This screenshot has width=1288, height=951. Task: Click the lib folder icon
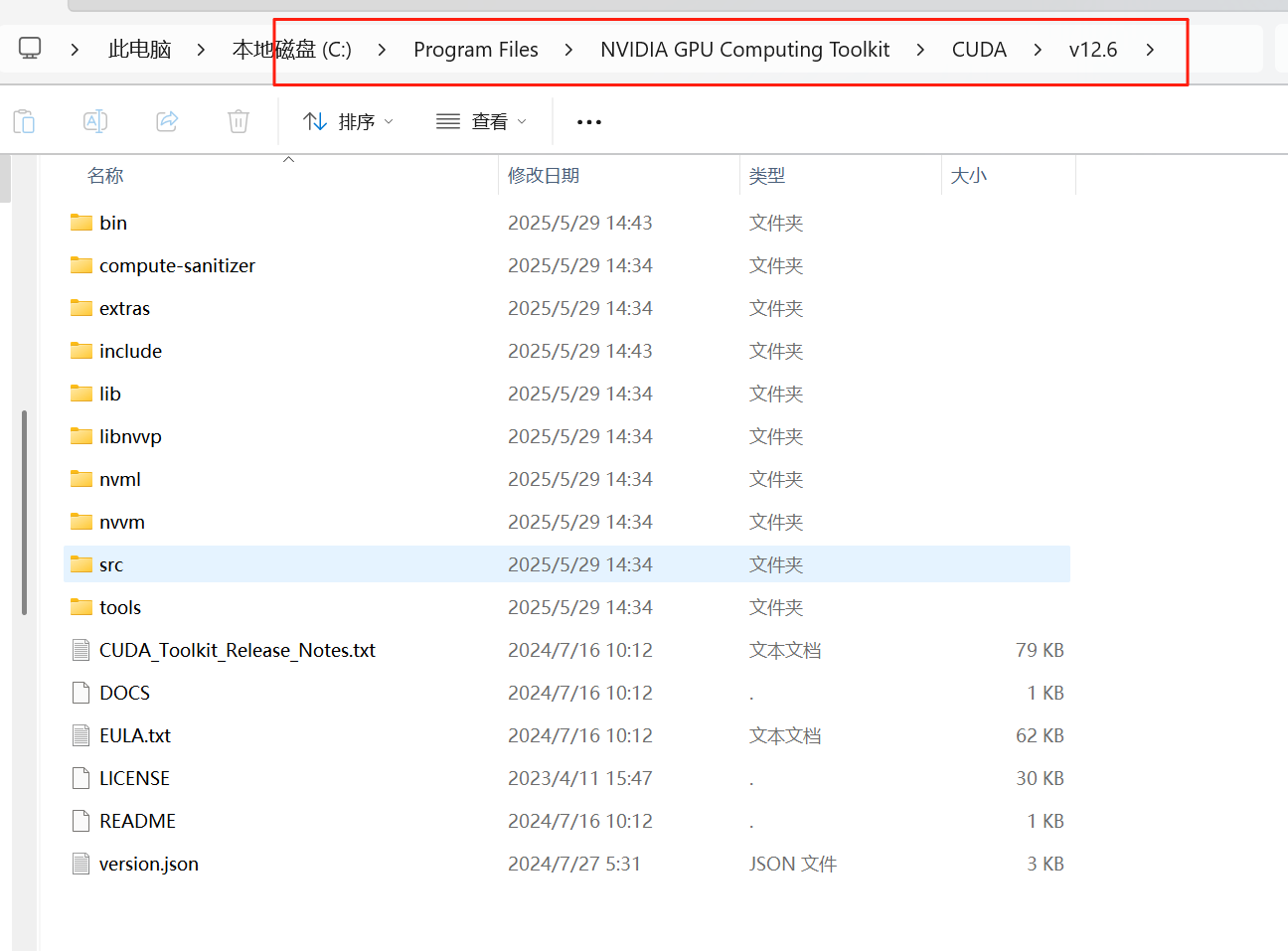point(81,393)
